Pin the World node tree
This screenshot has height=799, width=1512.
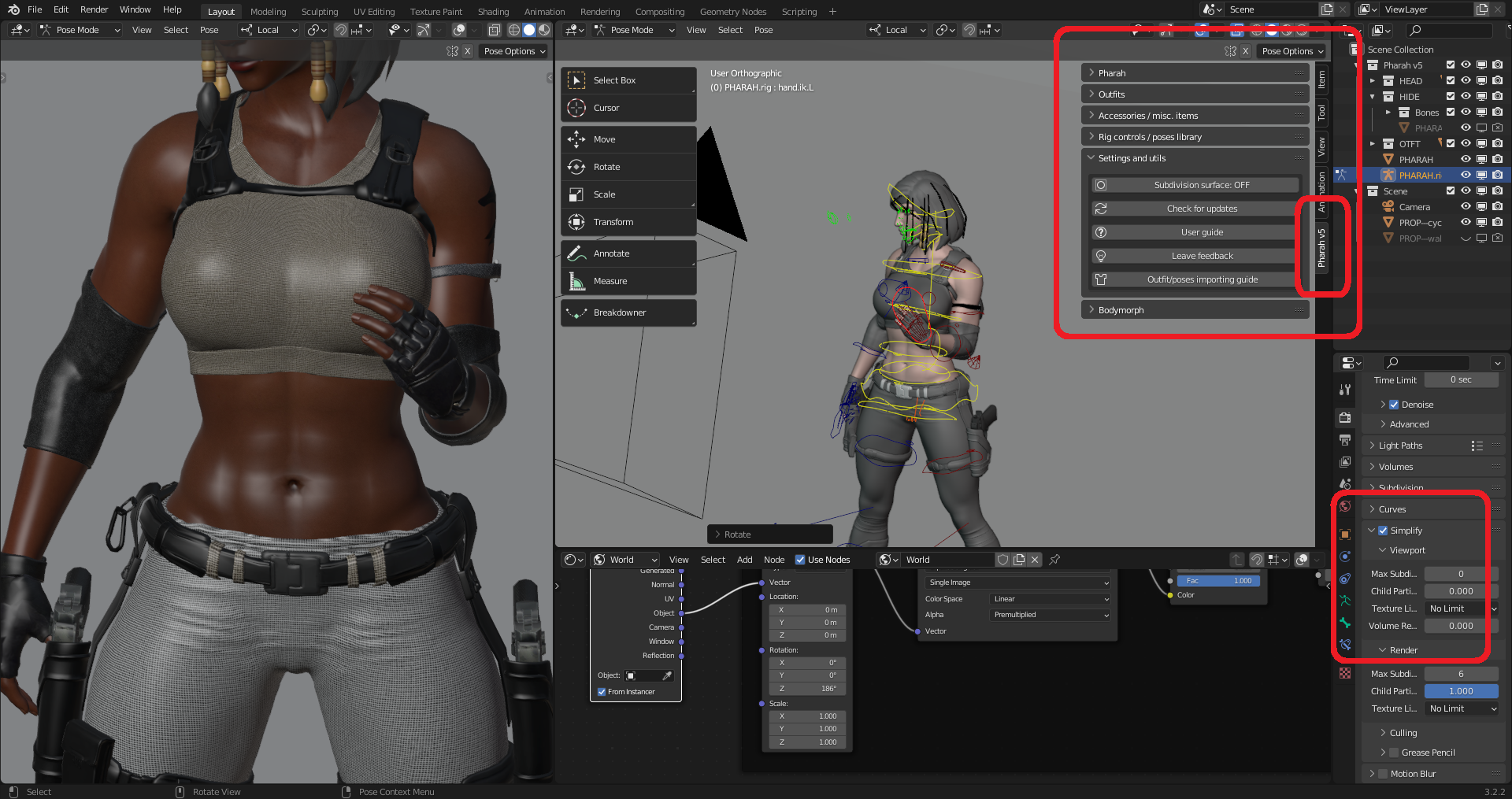[1054, 560]
